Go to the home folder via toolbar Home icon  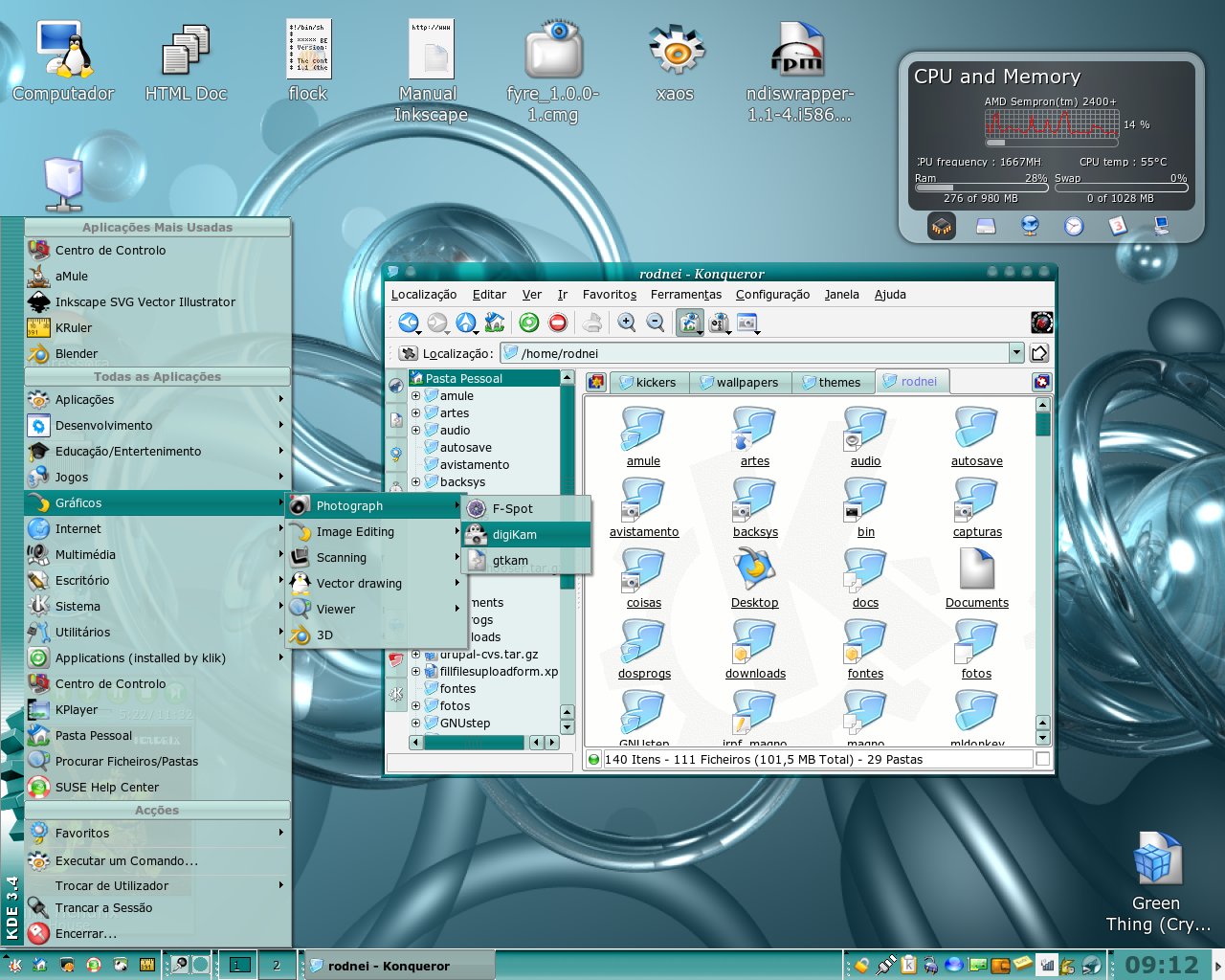tap(495, 323)
